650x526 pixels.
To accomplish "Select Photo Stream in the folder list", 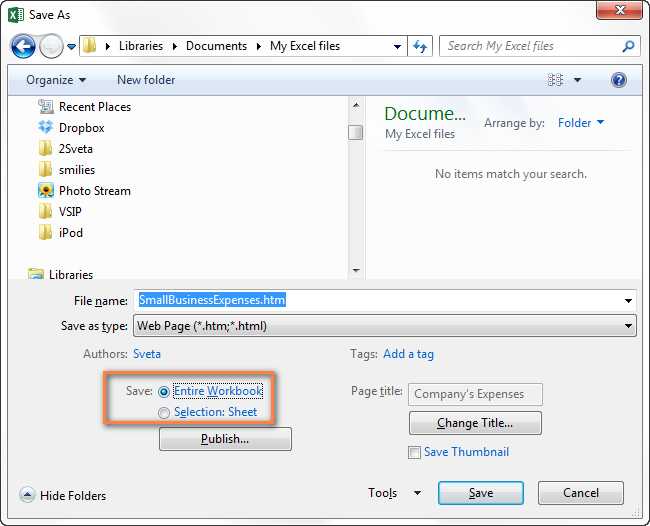I will [95, 191].
